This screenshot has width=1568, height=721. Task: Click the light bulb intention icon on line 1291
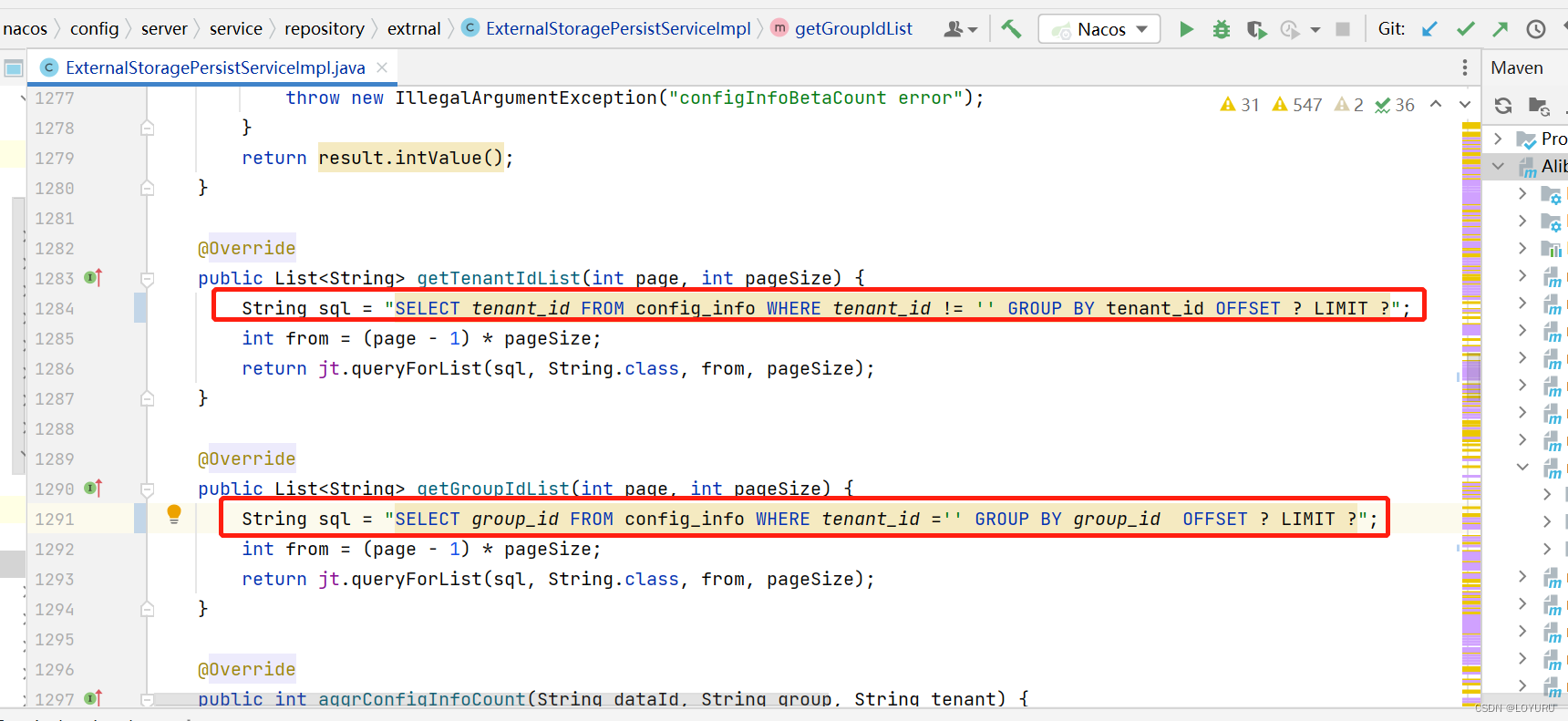click(174, 514)
